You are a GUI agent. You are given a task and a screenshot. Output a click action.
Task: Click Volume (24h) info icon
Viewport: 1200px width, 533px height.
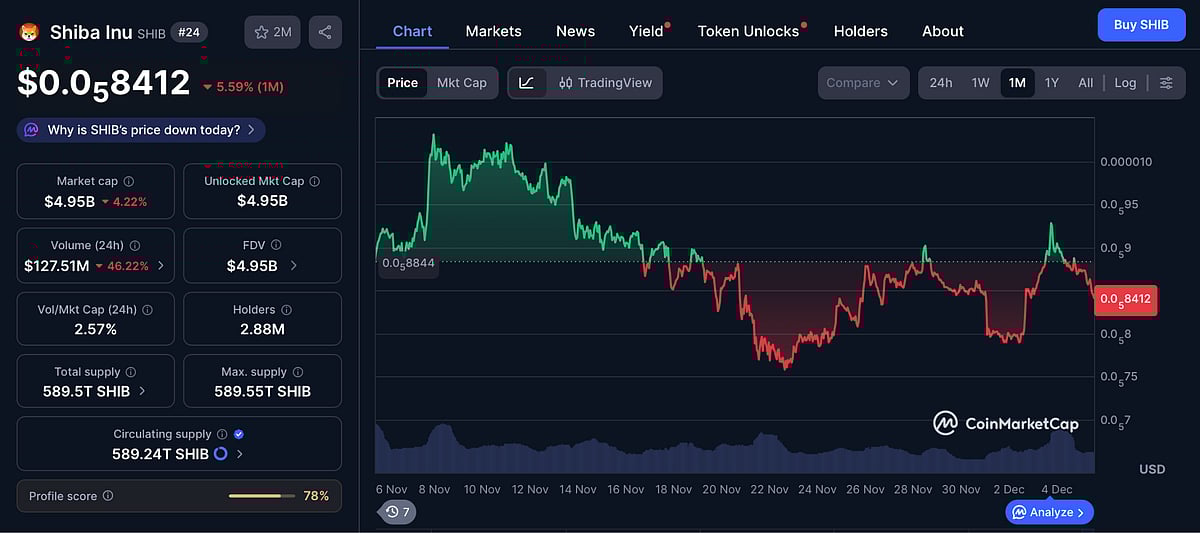click(x=135, y=245)
